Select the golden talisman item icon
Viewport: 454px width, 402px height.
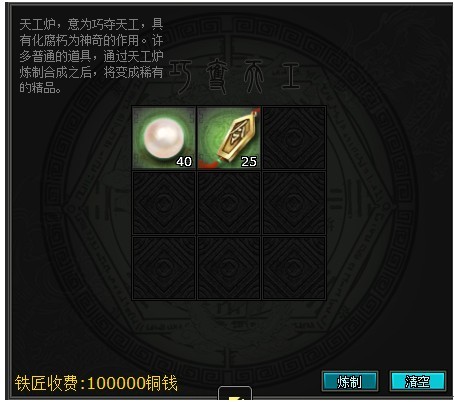[x=229, y=138]
